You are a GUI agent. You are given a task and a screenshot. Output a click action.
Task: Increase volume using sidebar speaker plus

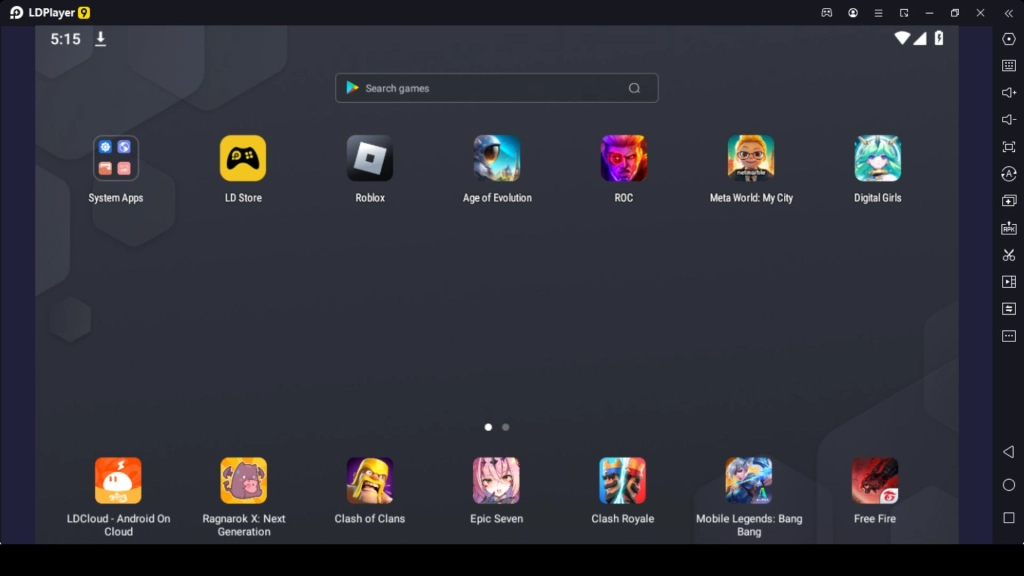1009,93
